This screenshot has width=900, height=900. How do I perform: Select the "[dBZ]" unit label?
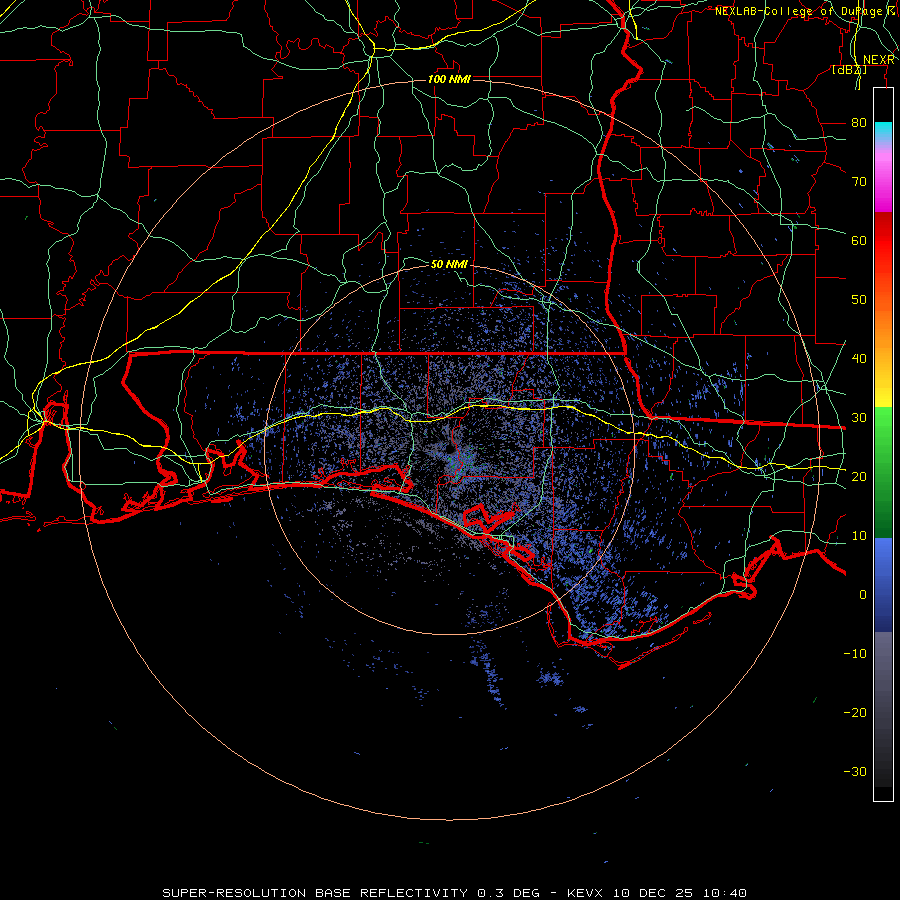coord(849,70)
